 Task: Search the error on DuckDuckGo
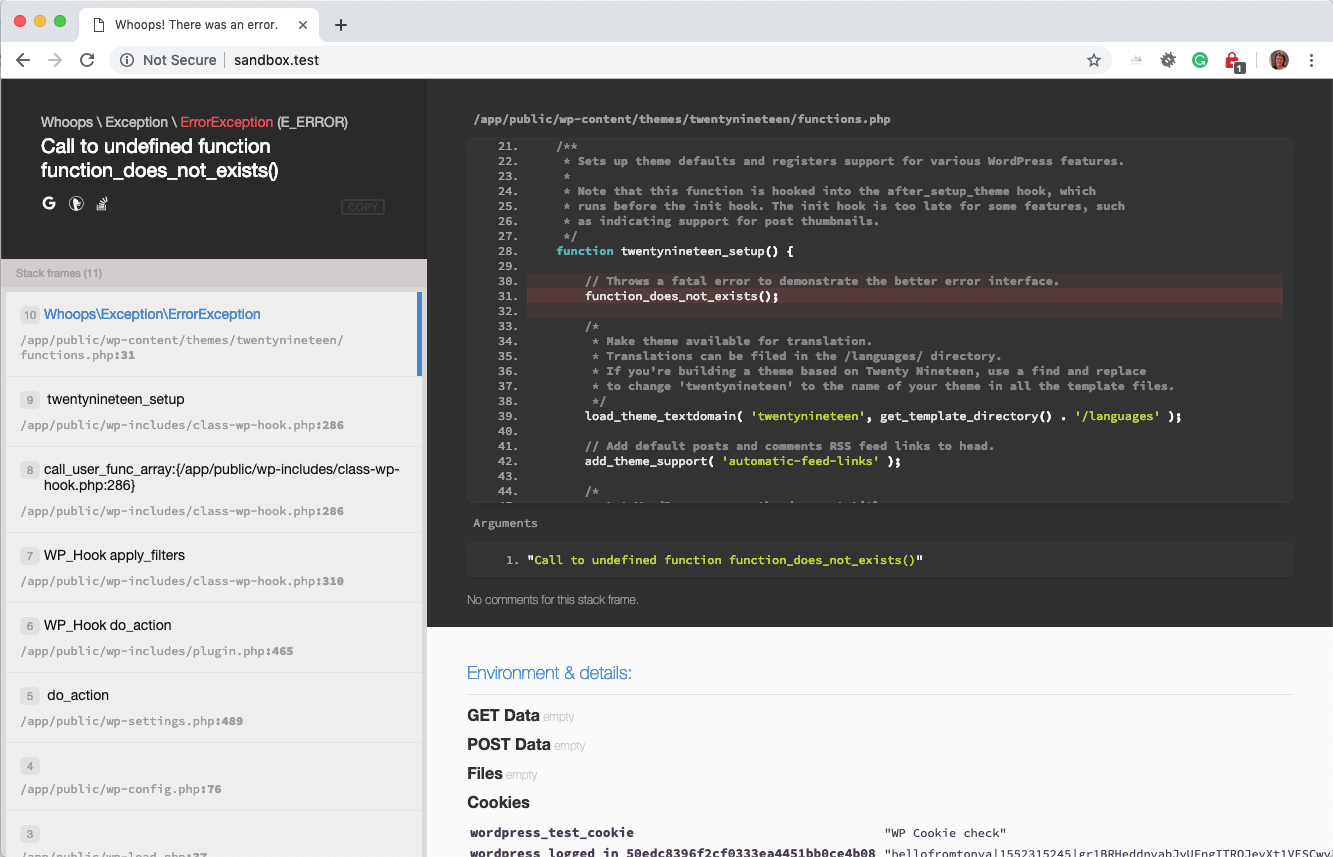[x=75, y=204]
